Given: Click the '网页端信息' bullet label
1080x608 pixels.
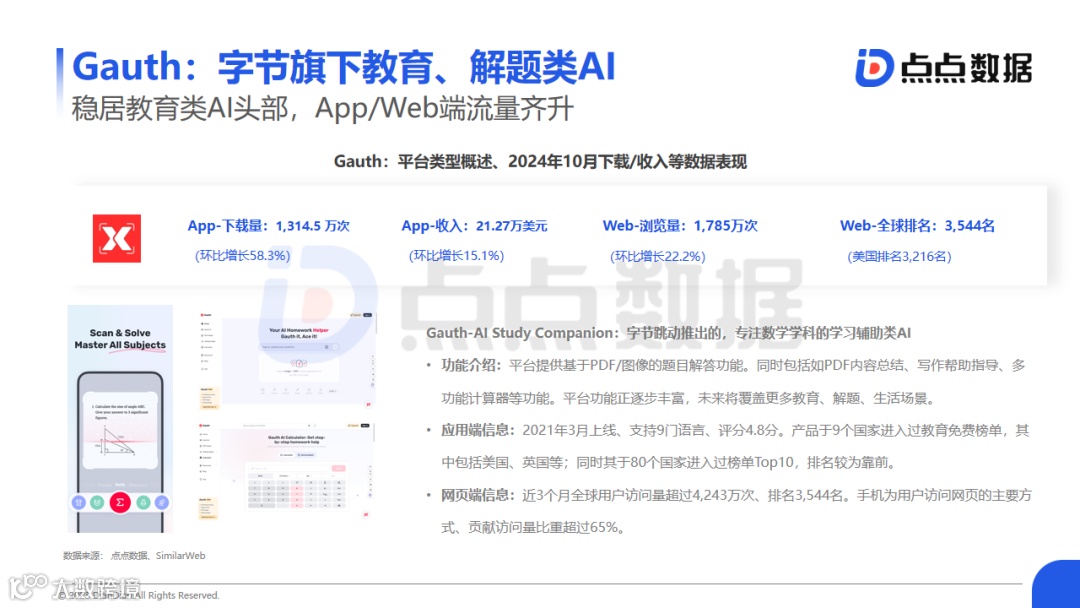Looking at the screenshot, I should (x=478, y=495).
